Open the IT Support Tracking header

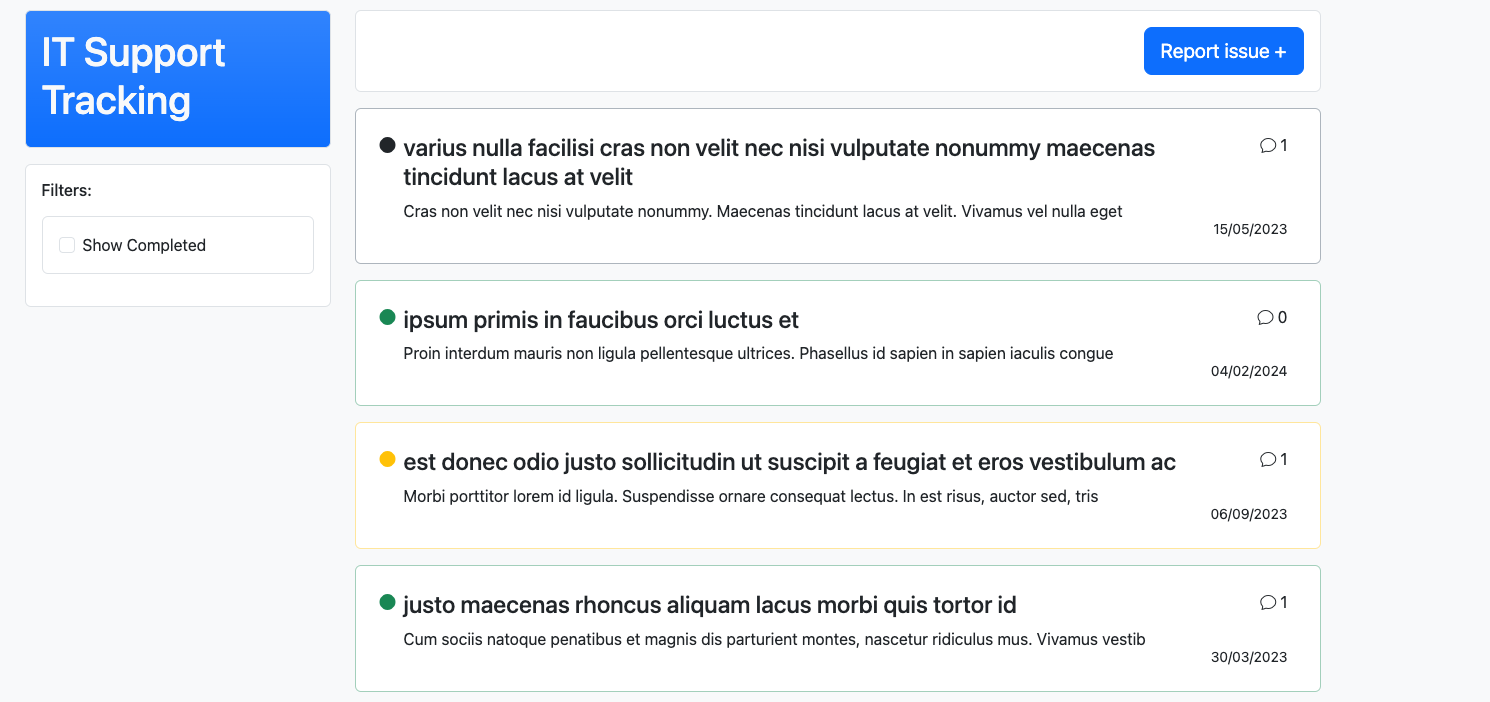coord(178,79)
